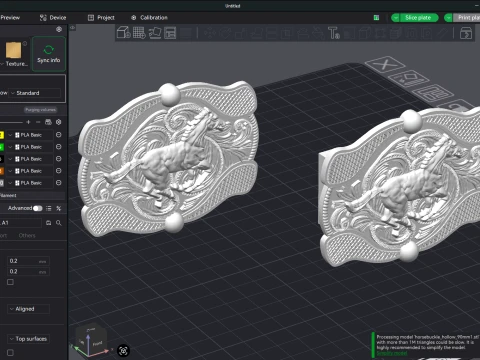
Task: Click the Print plate button
Action: [467, 18]
